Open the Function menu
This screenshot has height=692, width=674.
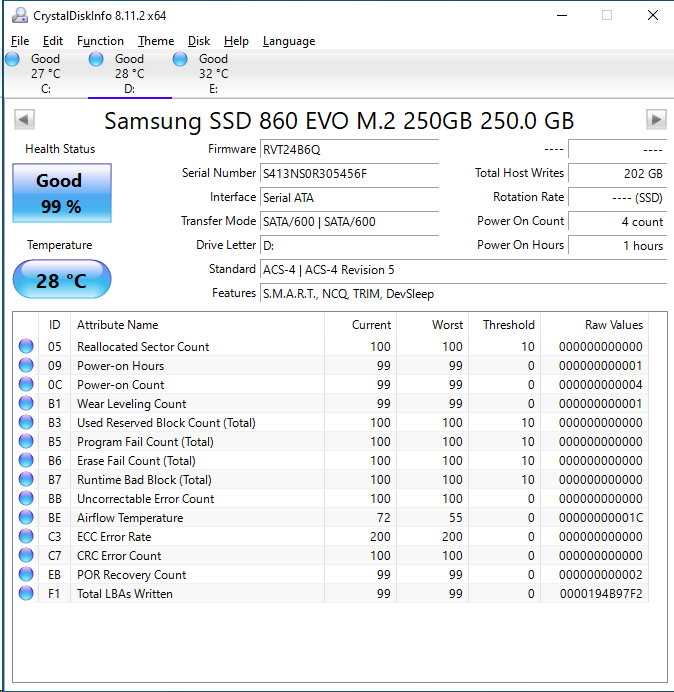point(100,41)
